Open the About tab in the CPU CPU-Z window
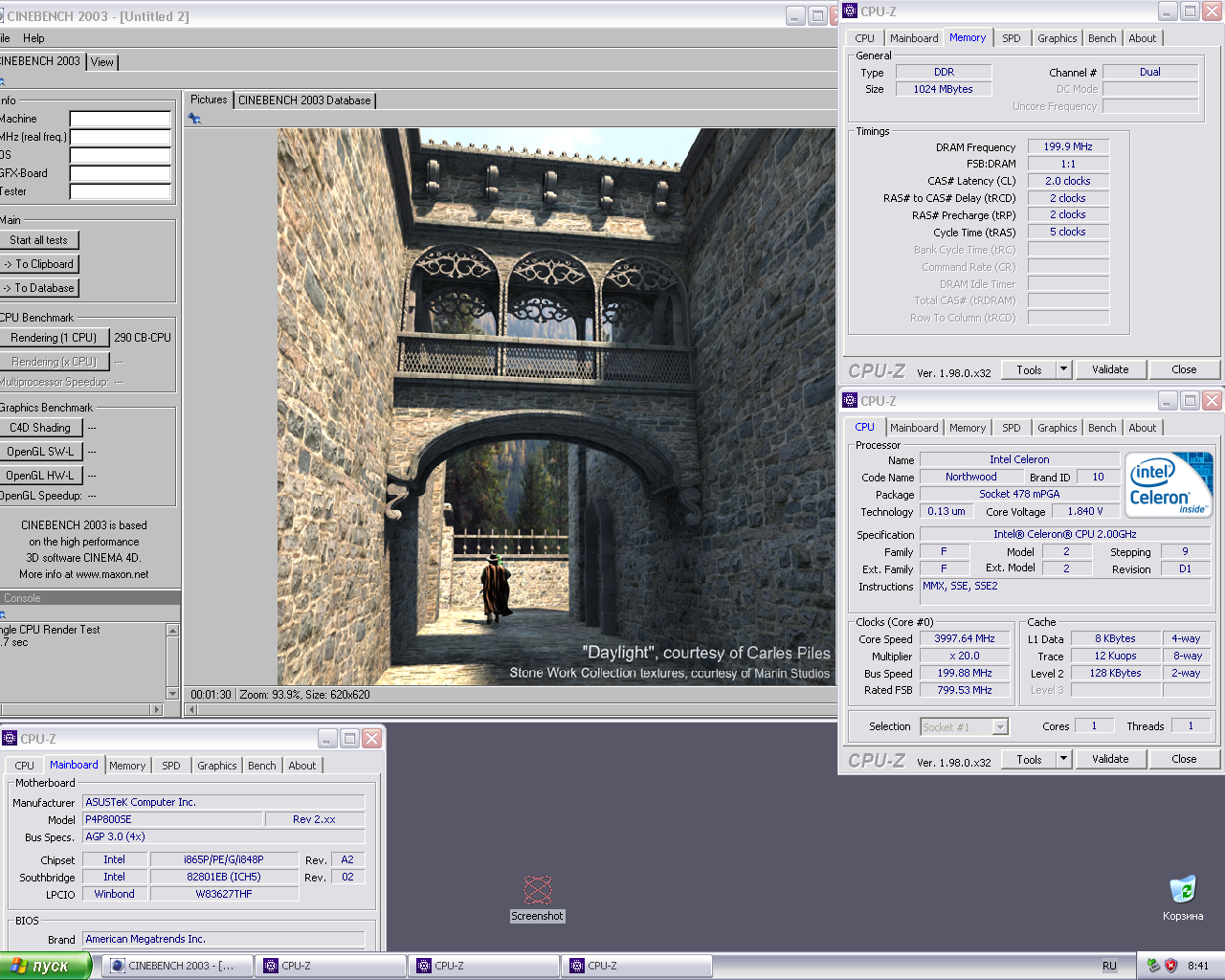The image size is (1225, 980). point(1143,428)
